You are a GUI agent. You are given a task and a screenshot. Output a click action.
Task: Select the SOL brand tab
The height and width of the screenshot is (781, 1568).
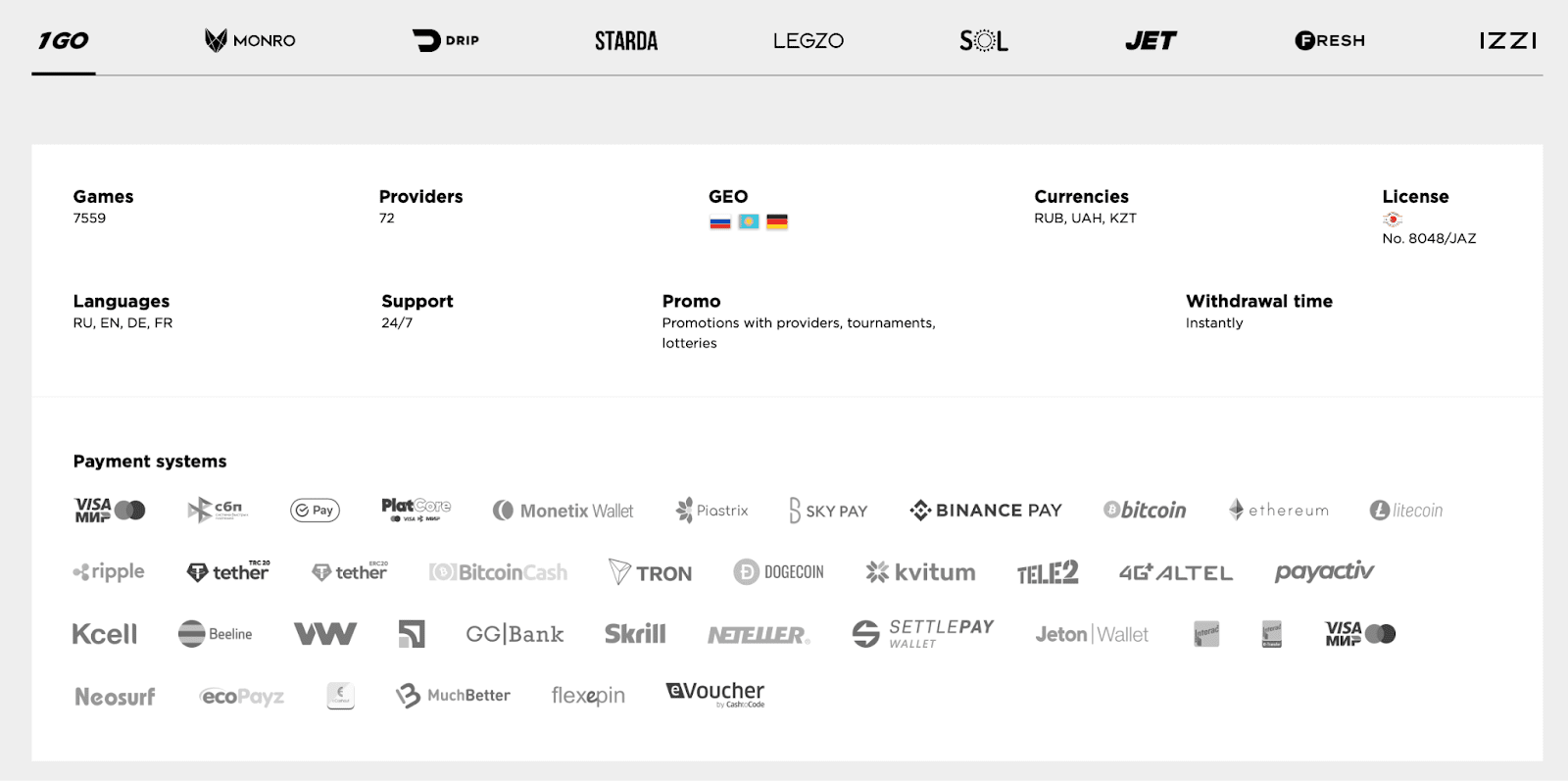tap(984, 40)
